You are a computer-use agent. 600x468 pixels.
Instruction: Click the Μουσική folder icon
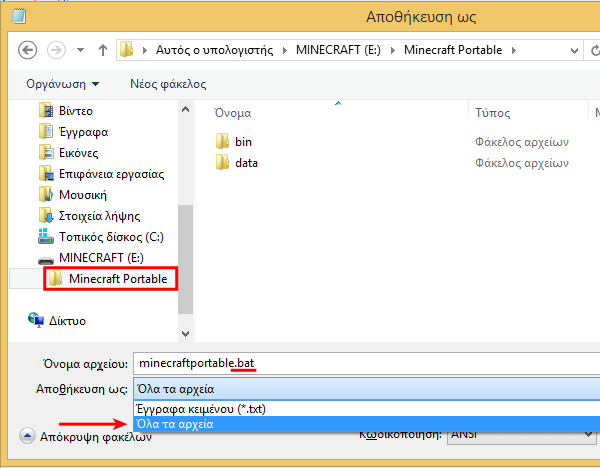[x=46, y=194]
